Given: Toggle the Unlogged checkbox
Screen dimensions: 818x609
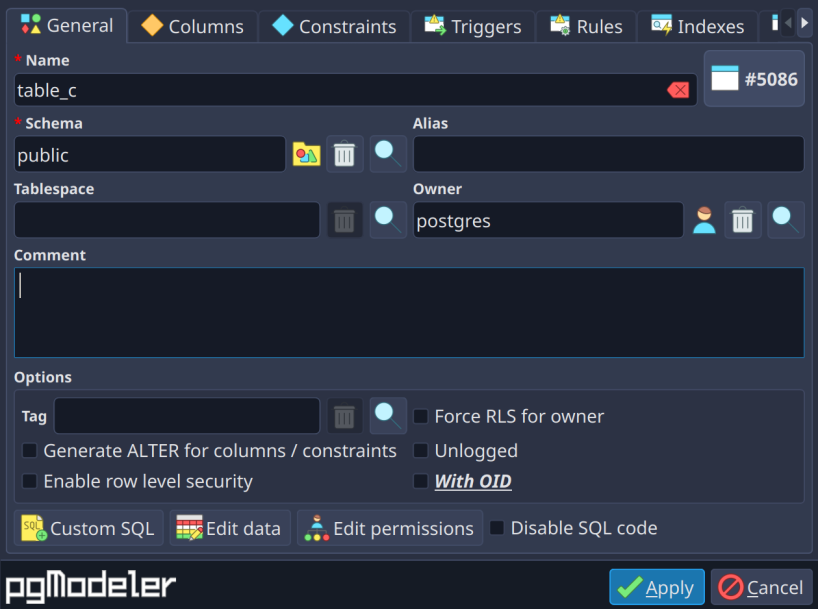Looking at the screenshot, I should [421, 451].
